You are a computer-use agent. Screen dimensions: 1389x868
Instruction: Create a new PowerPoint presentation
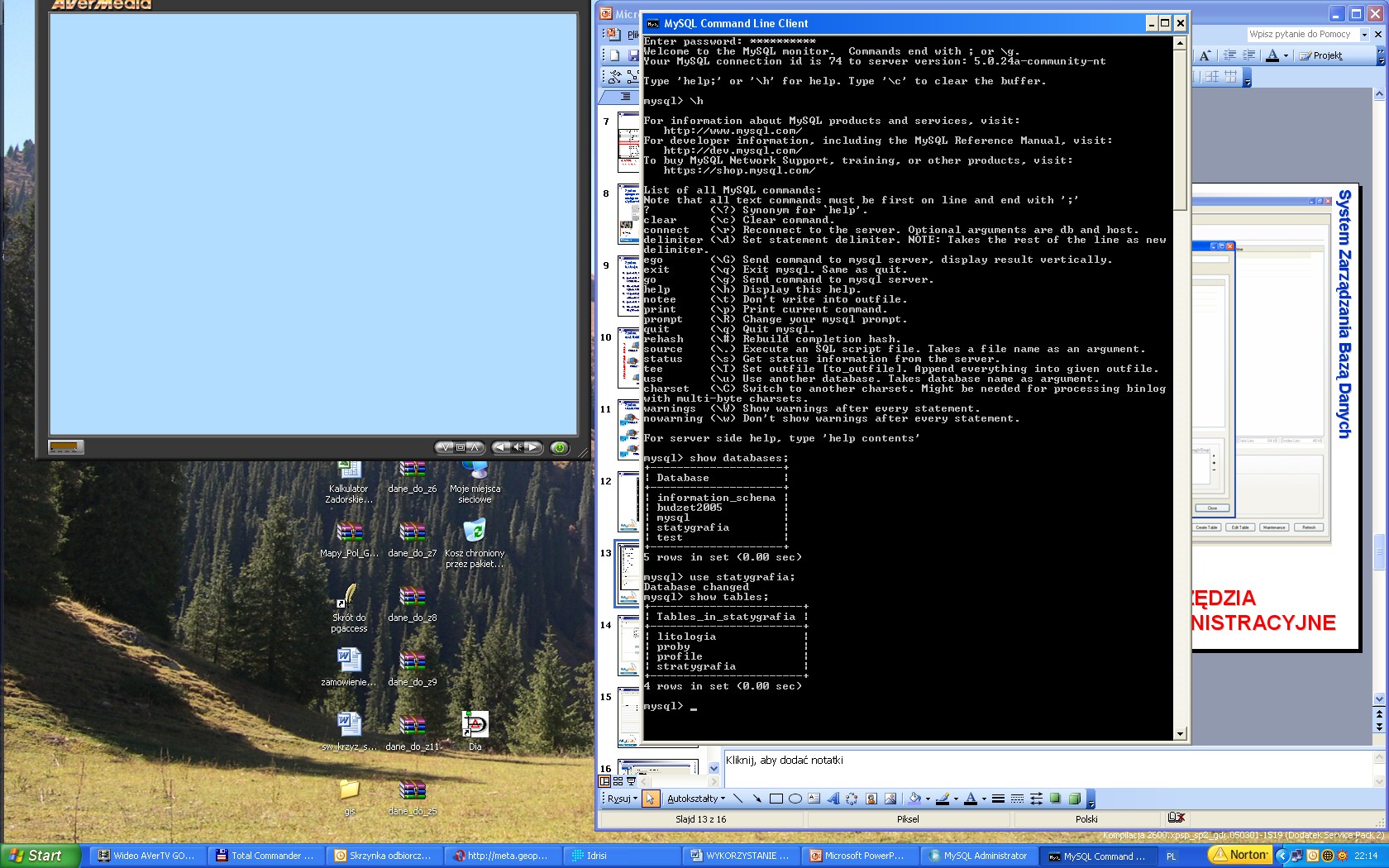614,55
